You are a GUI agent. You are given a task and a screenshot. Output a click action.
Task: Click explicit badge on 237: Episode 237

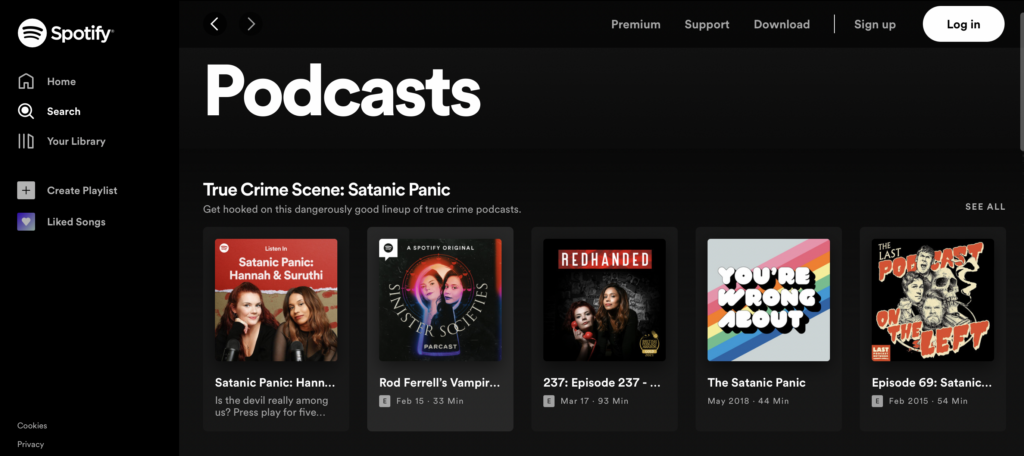pos(549,400)
